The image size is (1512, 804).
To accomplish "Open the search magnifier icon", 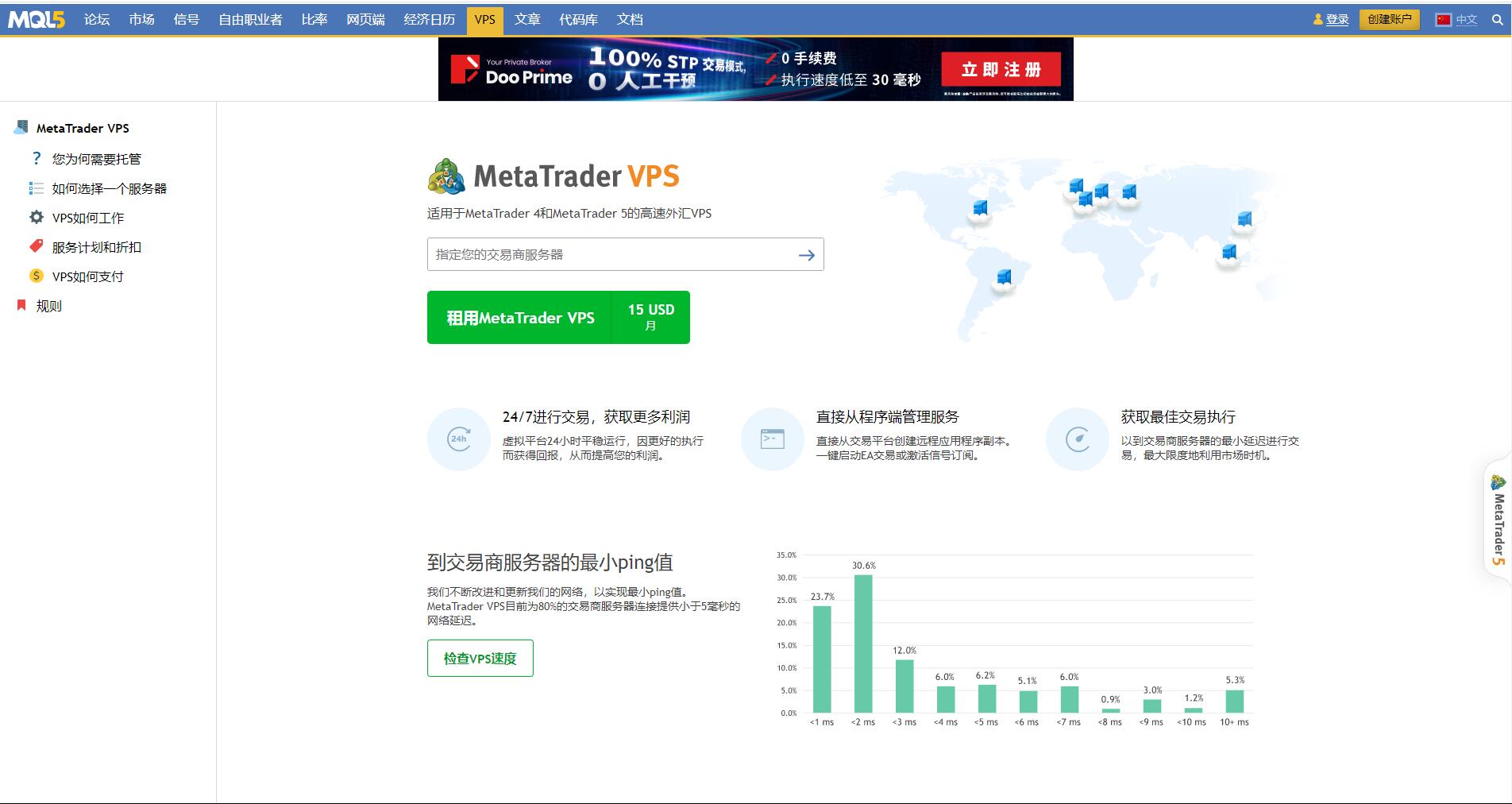I will coord(1497,20).
